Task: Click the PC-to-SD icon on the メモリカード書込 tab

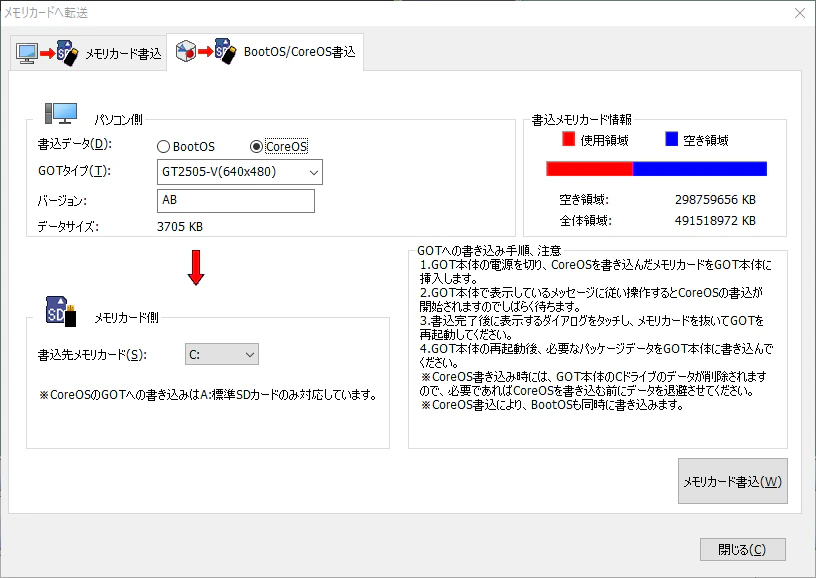Action: [x=47, y=53]
